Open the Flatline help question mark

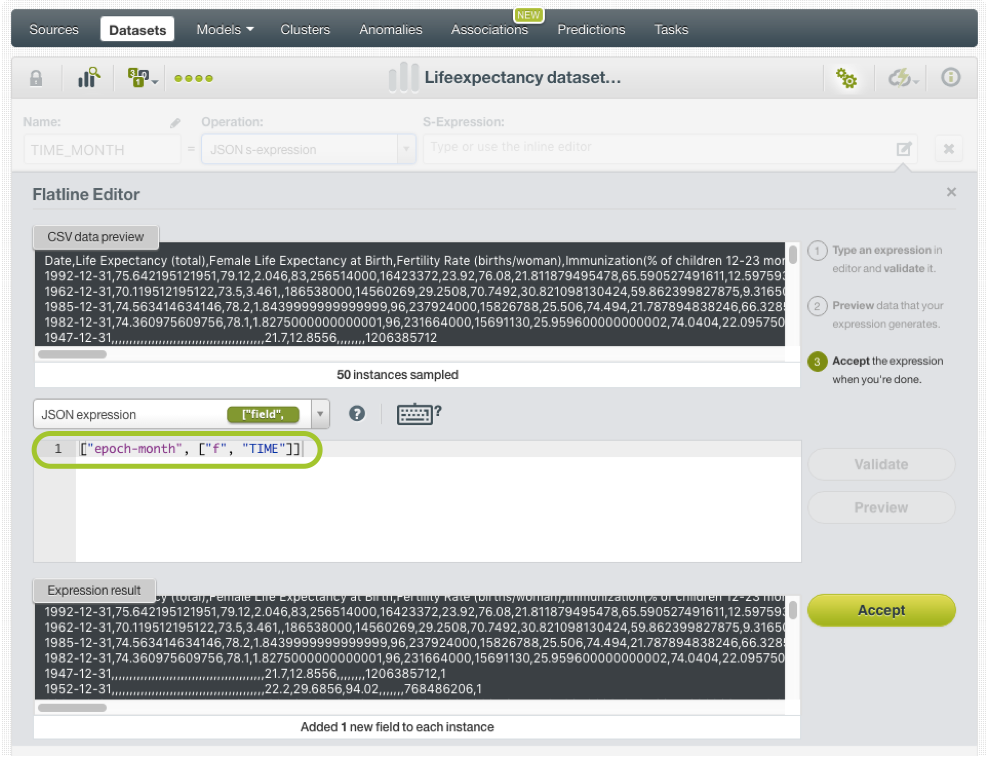pyautogui.click(x=357, y=414)
